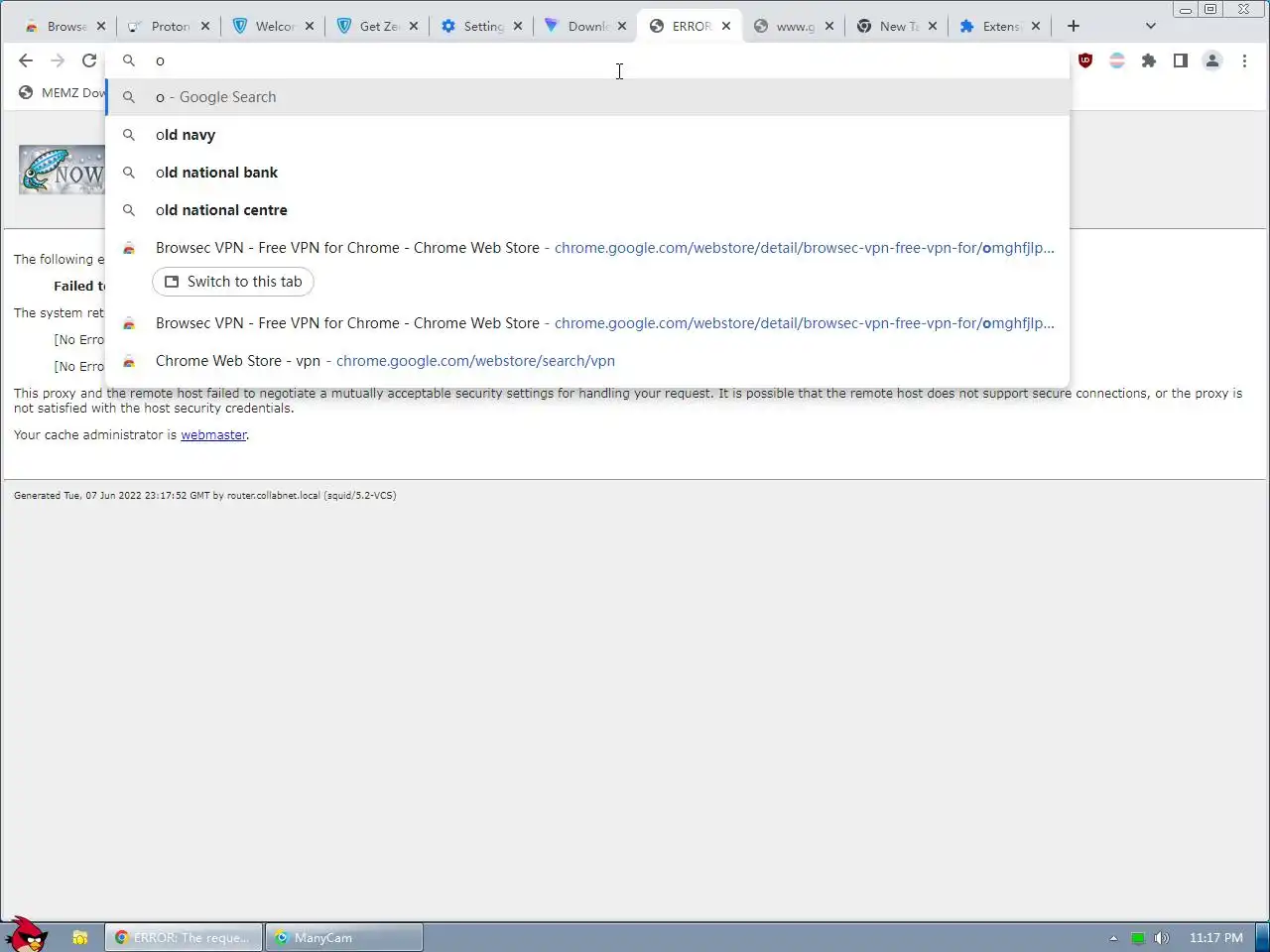Select the 'old navy' suggestion
Screen dimensions: 1270x952
pyautogui.click(x=587, y=135)
